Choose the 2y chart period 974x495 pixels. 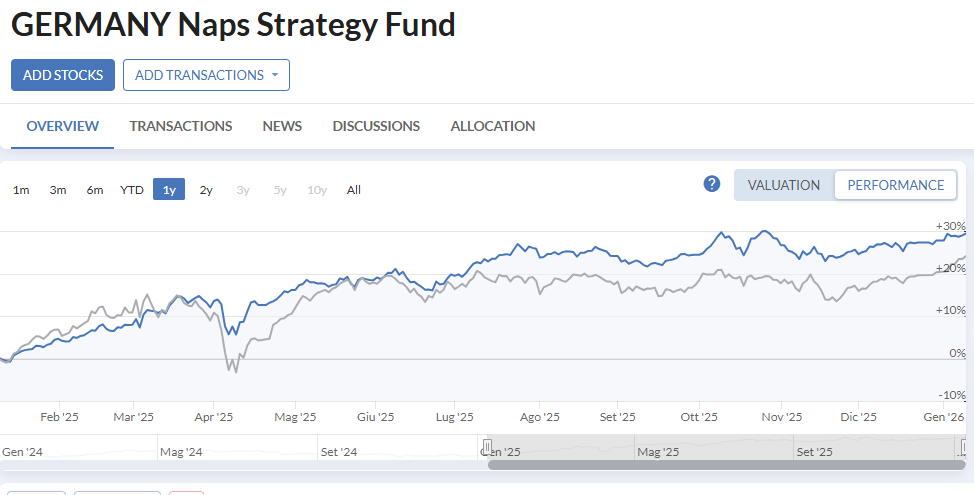point(206,189)
